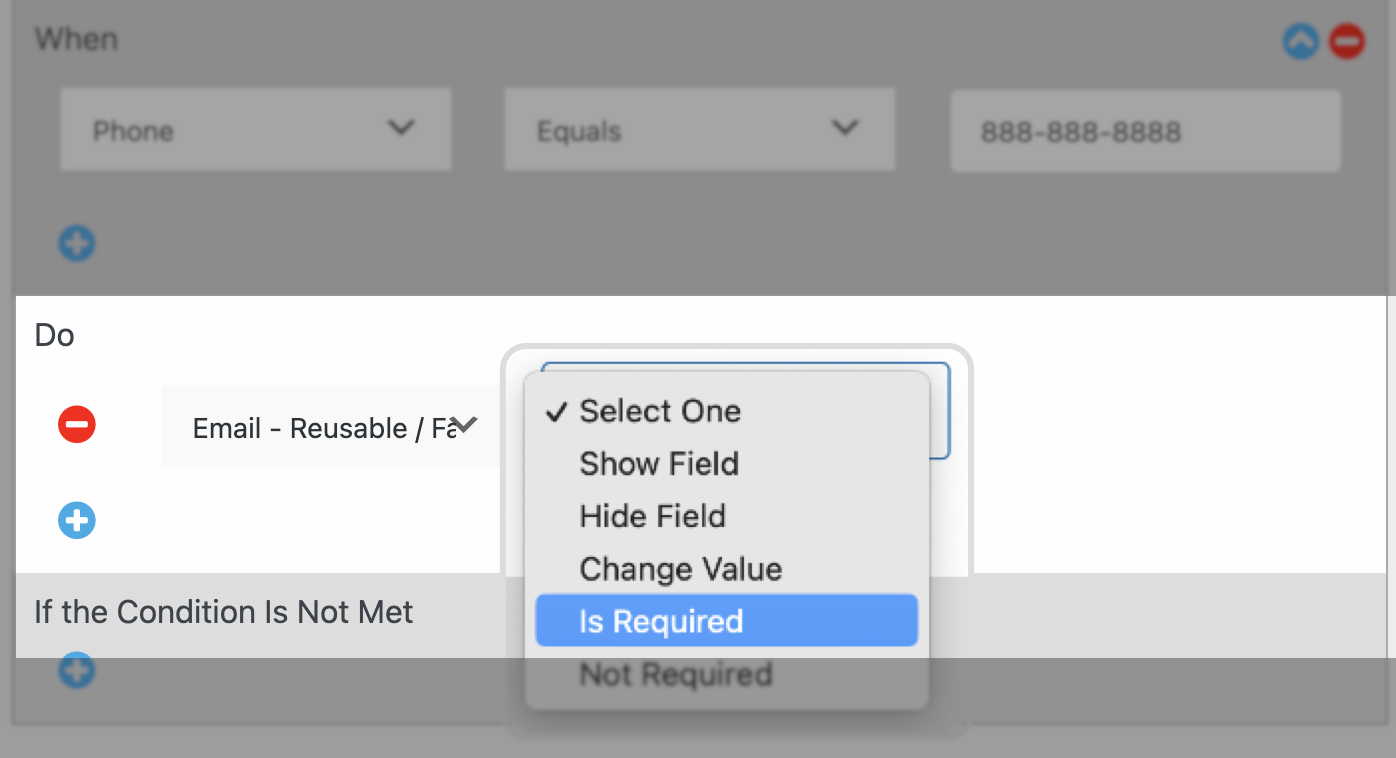Click the If the Condition Is Not Met heading
Viewport: 1396px width, 758px height.
point(224,612)
